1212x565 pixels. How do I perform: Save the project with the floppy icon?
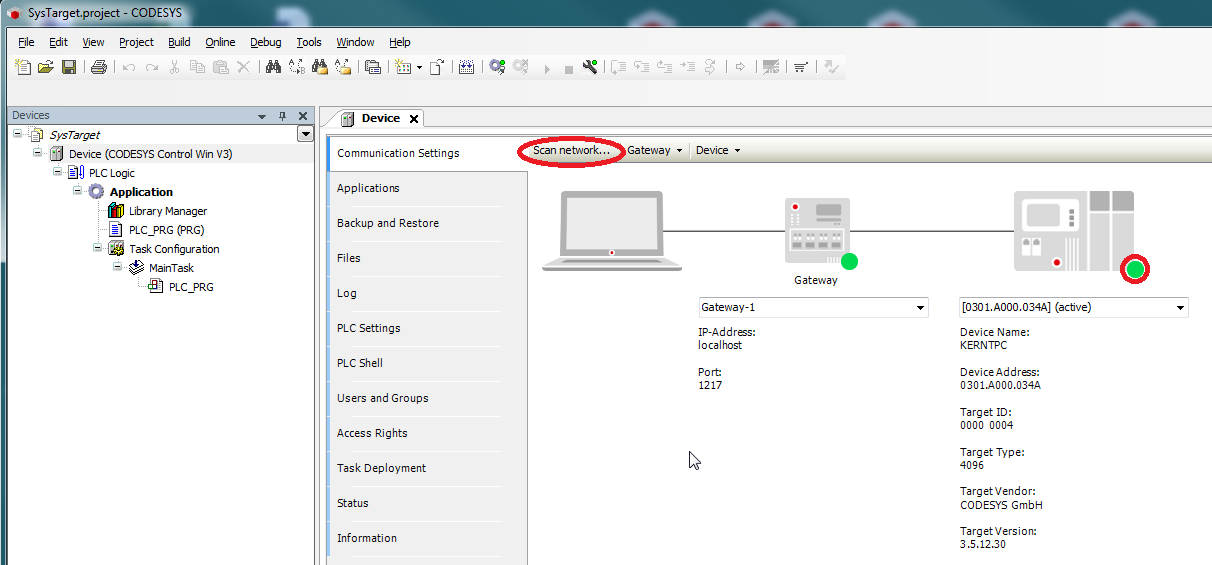click(69, 67)
